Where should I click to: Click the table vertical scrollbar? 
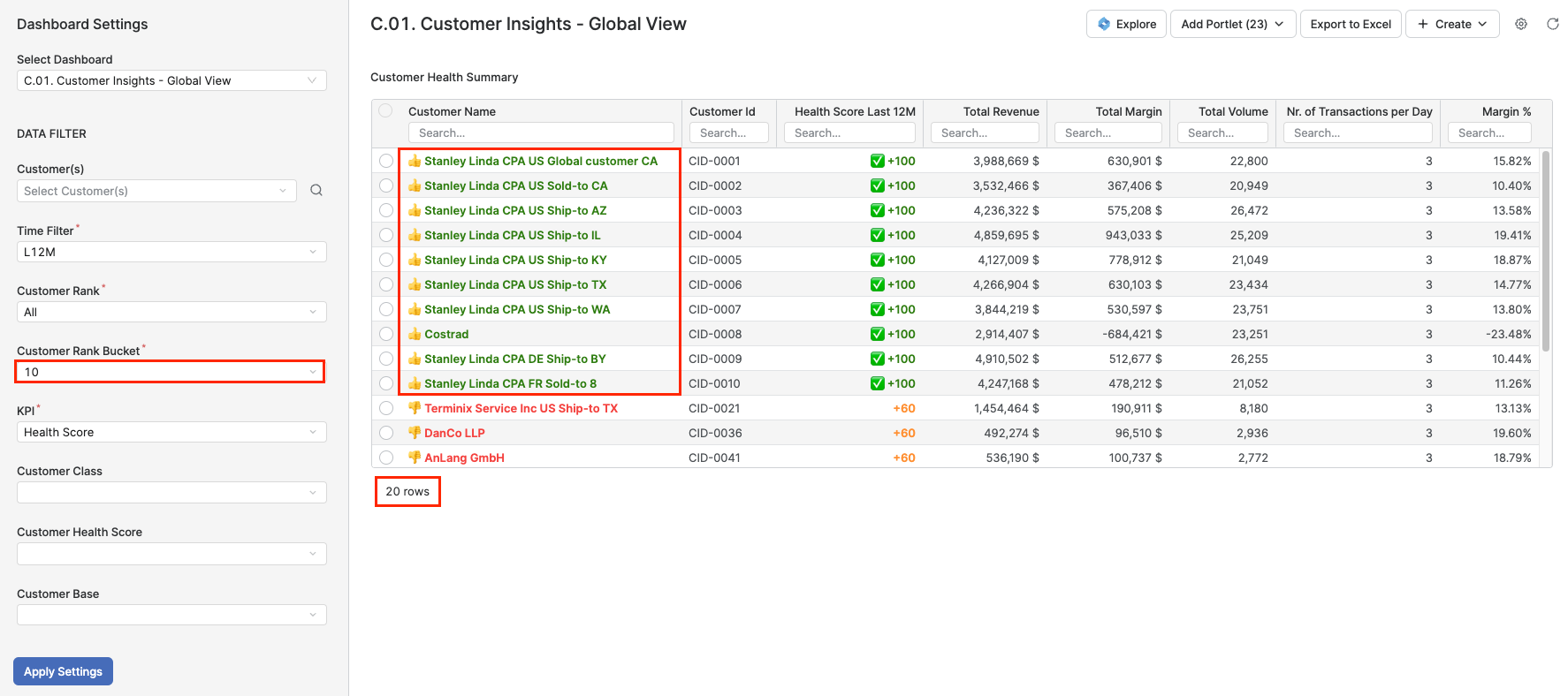[1546, 252]
